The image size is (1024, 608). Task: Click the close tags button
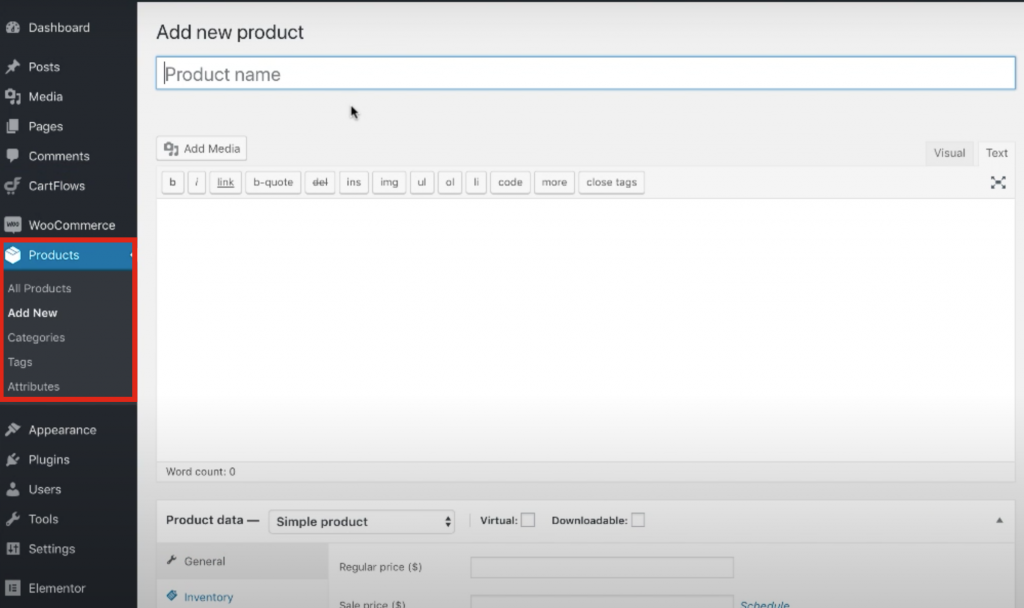click(611, 182)
